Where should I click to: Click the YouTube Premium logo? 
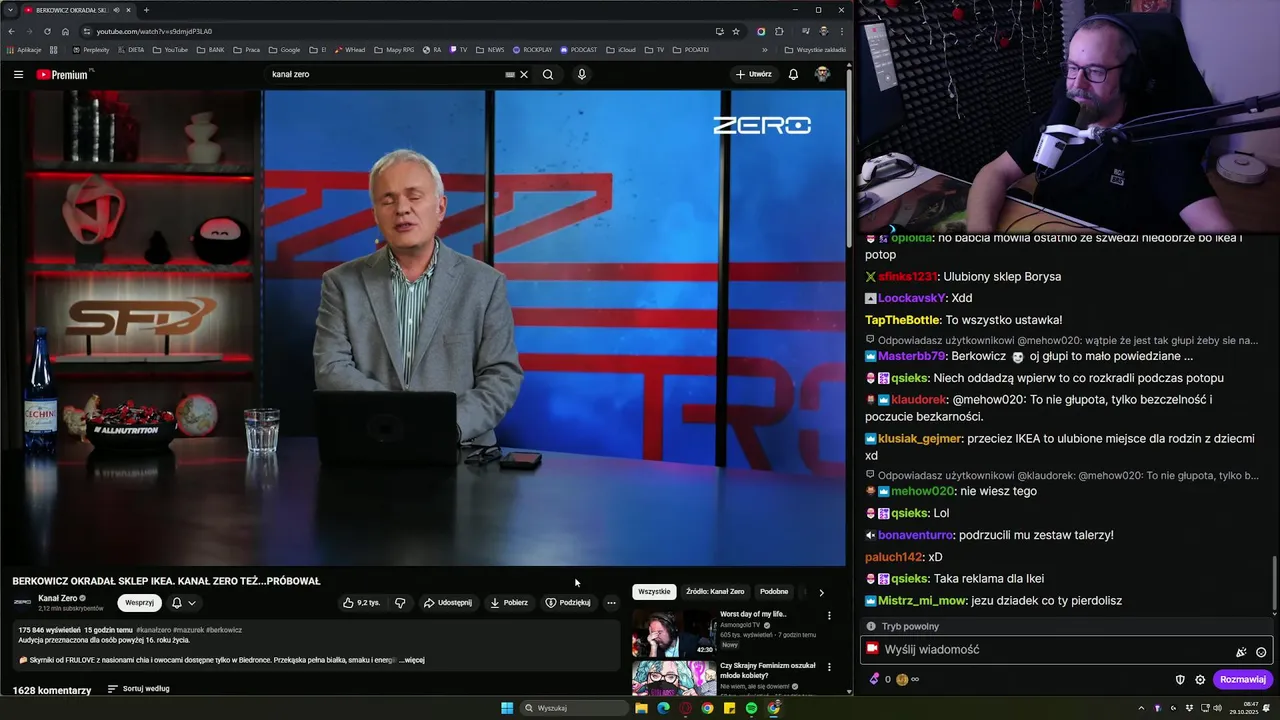pyautogui.click(x=62, y=74)
